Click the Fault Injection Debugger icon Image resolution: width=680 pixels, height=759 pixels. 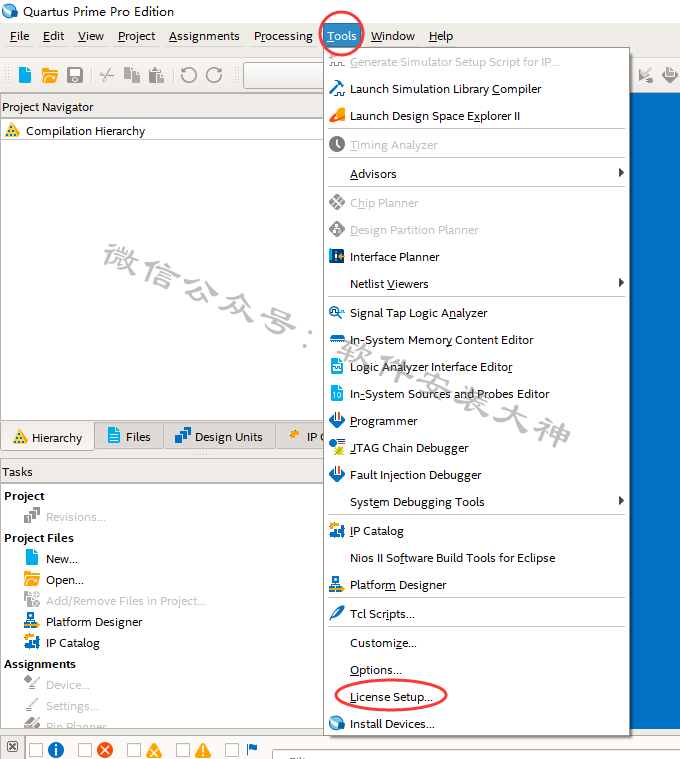point(337,474)
